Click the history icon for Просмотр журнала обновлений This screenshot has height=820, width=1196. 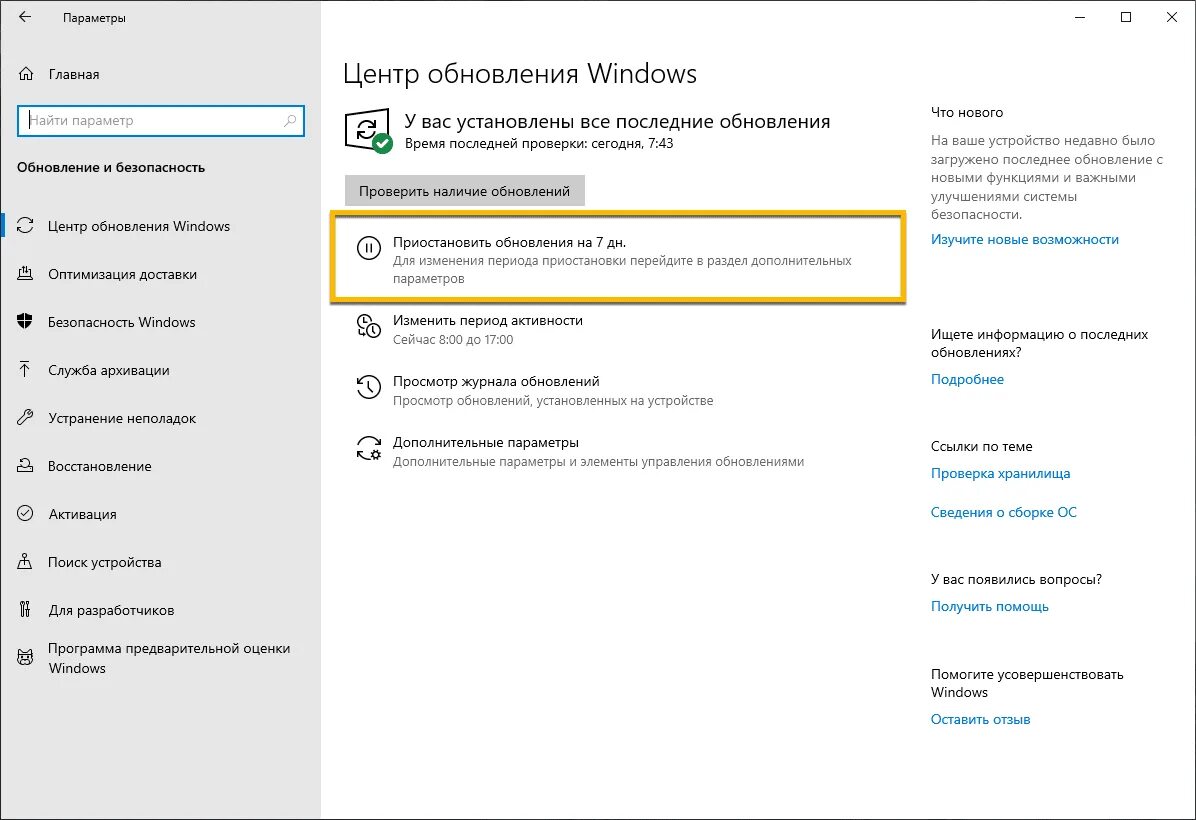click(x=368, y=387)
